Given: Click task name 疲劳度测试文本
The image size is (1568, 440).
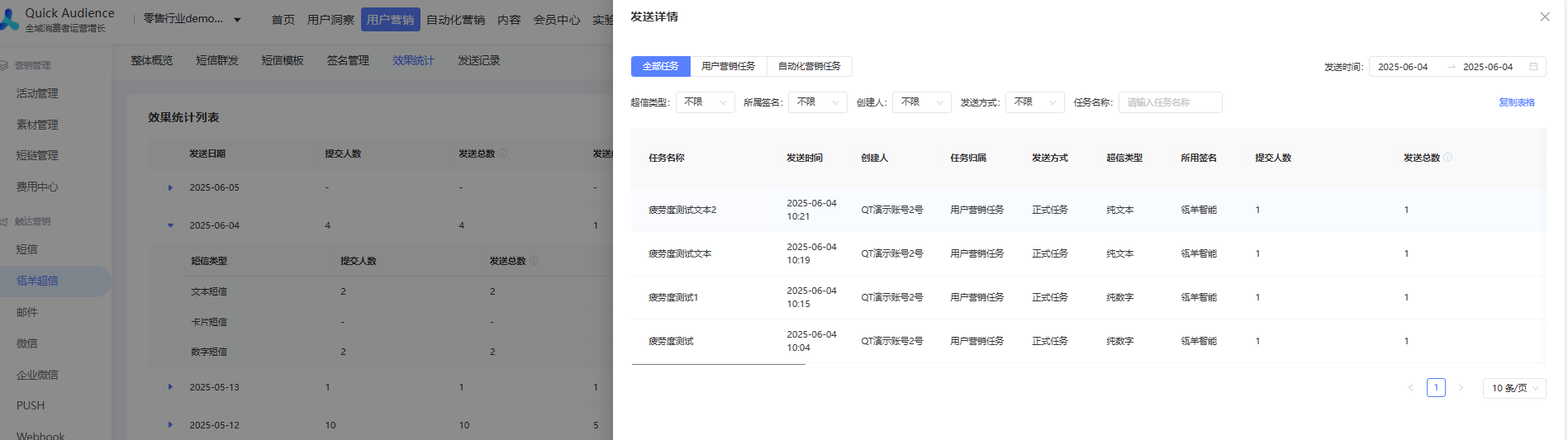Looking at the screenshot, I should click(680, 254).
